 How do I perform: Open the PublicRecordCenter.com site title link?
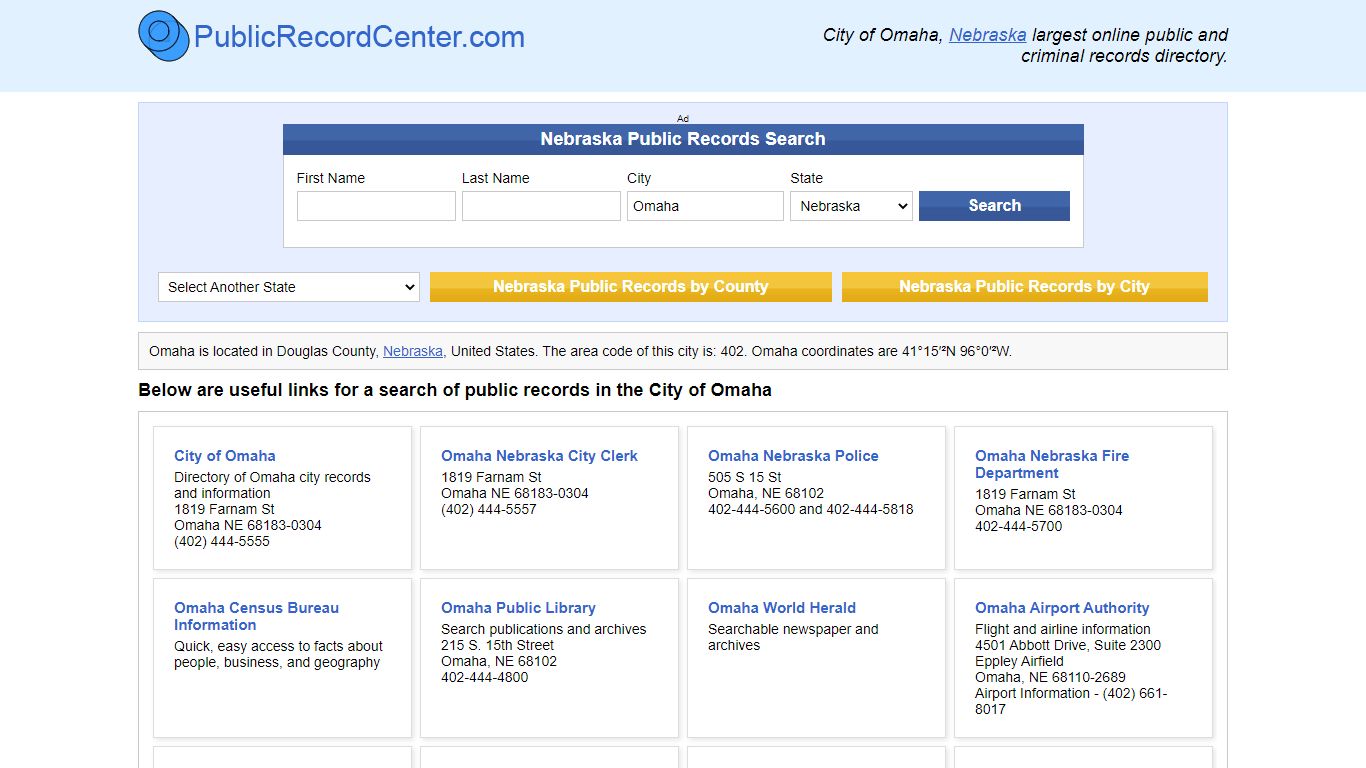359,37
